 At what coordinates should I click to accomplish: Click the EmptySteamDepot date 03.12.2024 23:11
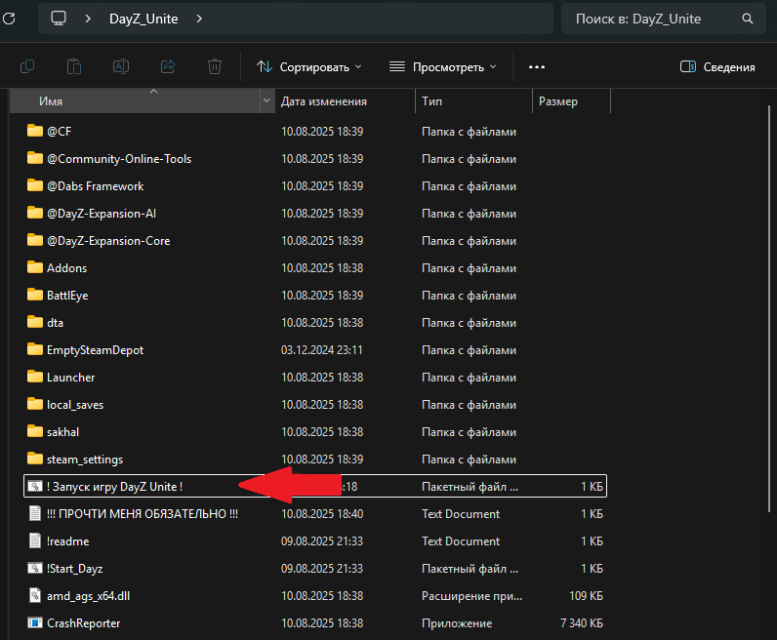tap(322, 350)
